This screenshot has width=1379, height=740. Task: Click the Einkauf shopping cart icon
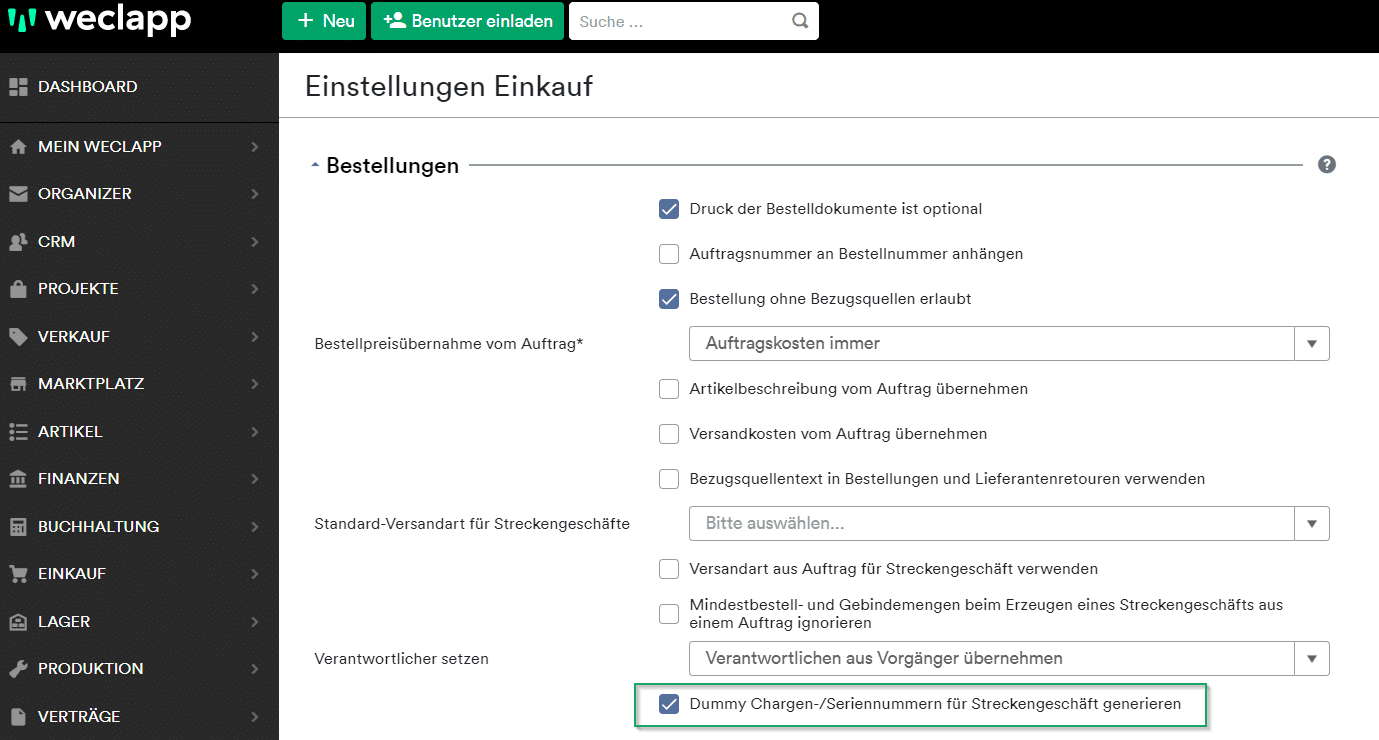(x=18, y=574)
